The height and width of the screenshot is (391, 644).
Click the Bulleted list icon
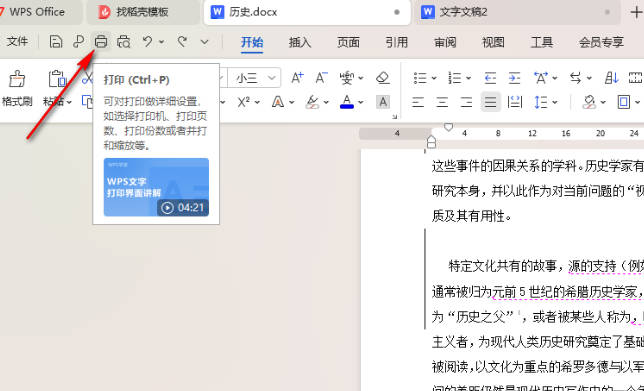click(x=420, y=78)
